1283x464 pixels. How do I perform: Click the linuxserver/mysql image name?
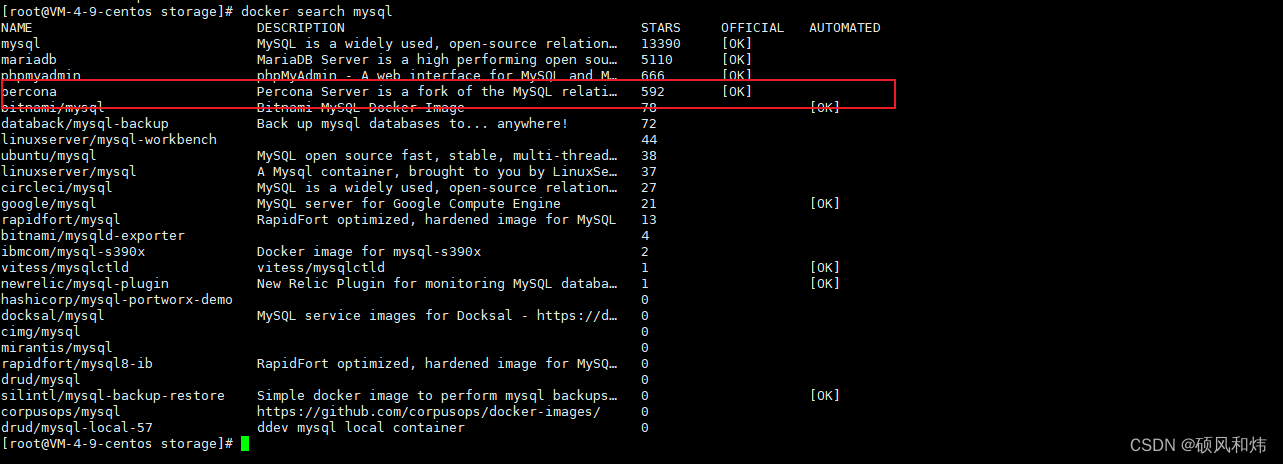[x=69, y=172]
